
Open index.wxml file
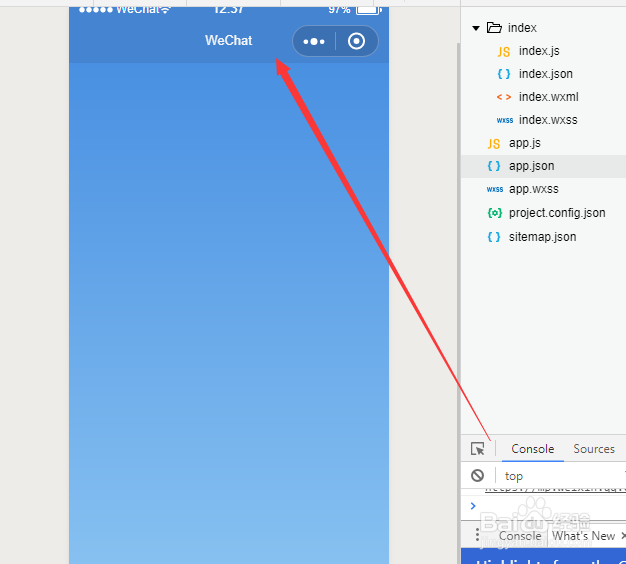549,97
